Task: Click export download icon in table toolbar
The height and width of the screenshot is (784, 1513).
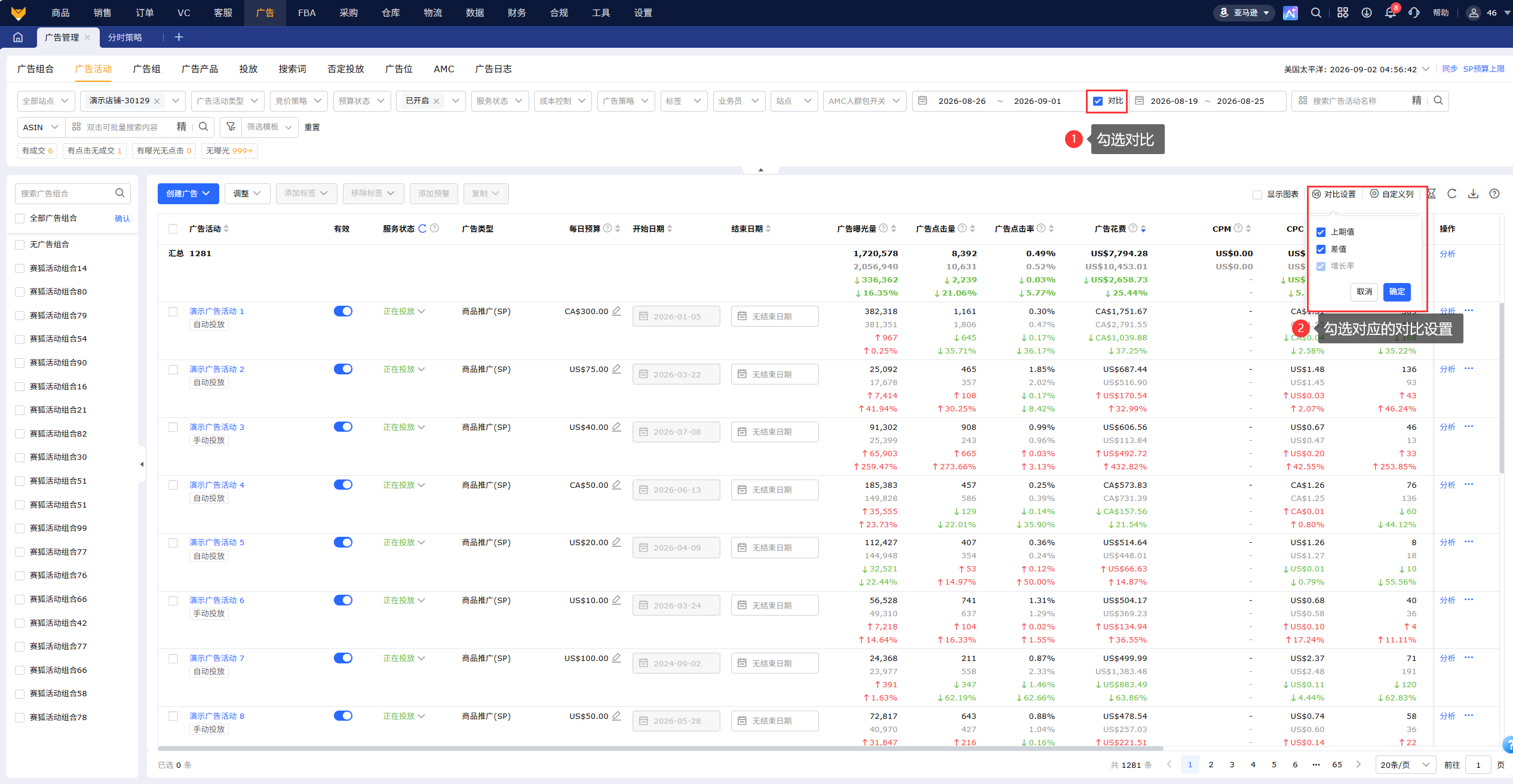Action: click(x=1474, y=193)
